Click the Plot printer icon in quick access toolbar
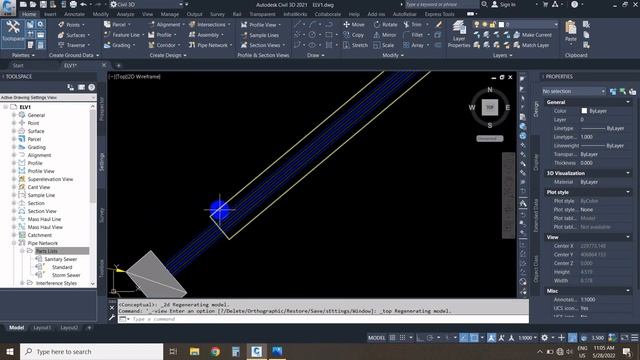The width and height of the screenshot is (640, 360). click(73, 4)
